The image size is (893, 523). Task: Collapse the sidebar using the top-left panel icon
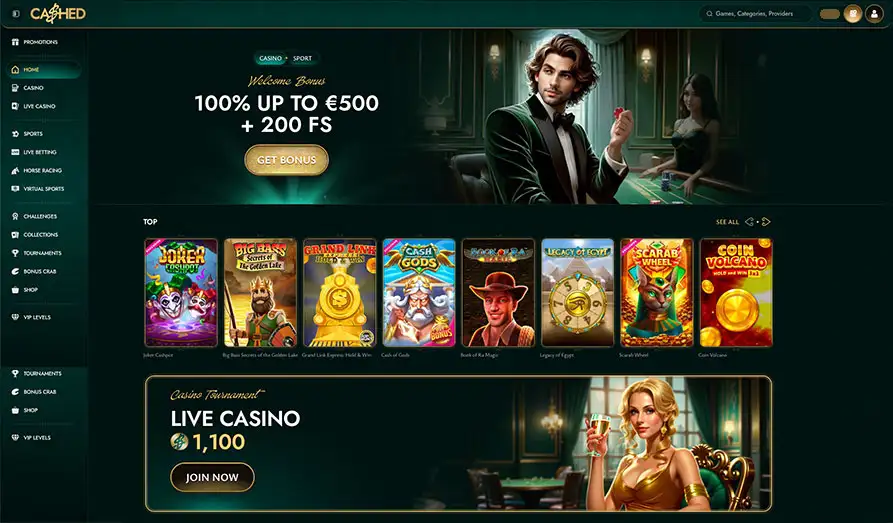pyautogui.click(x=16, y=14)
